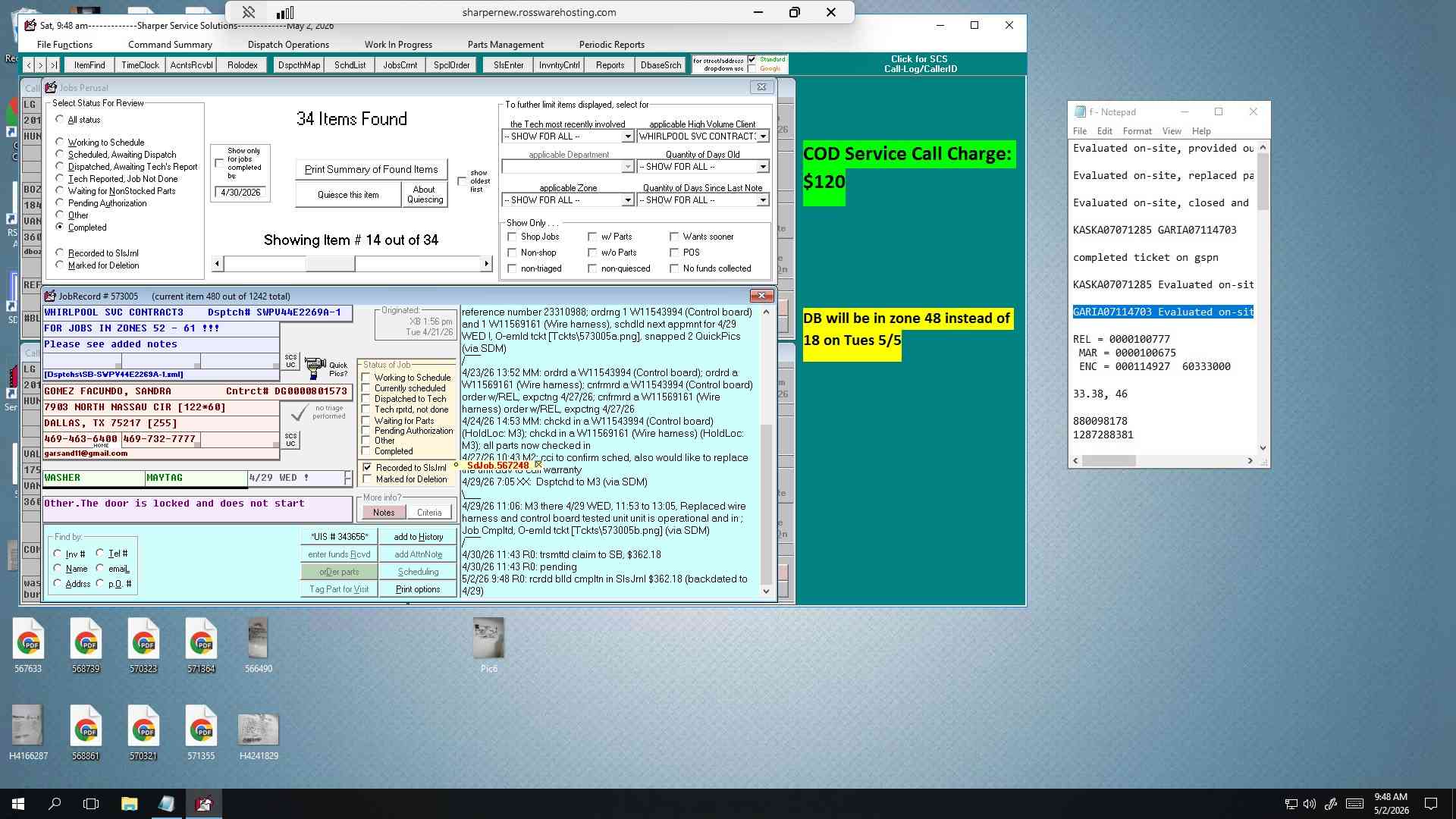1456x819 pixels.
Task: Click the Windows Start button
Action: [x=18, y=804]
